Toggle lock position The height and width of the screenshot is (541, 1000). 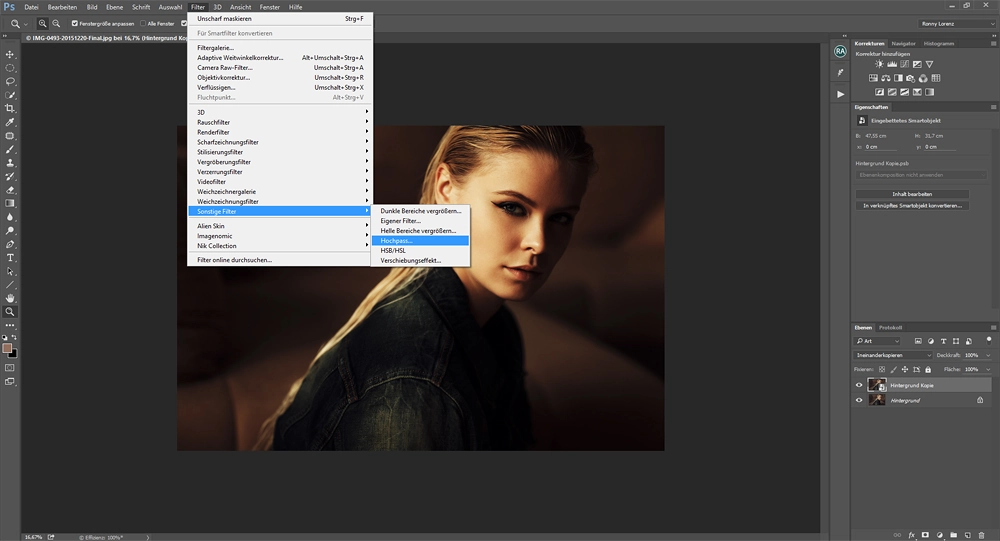tap(905, 369)
